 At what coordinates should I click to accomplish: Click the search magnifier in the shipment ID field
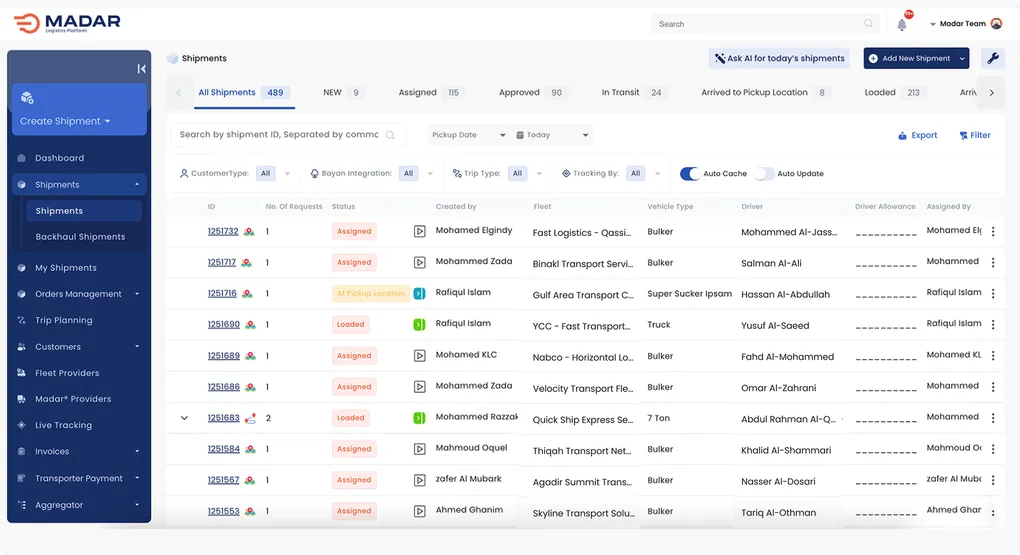tap(391, 135)
